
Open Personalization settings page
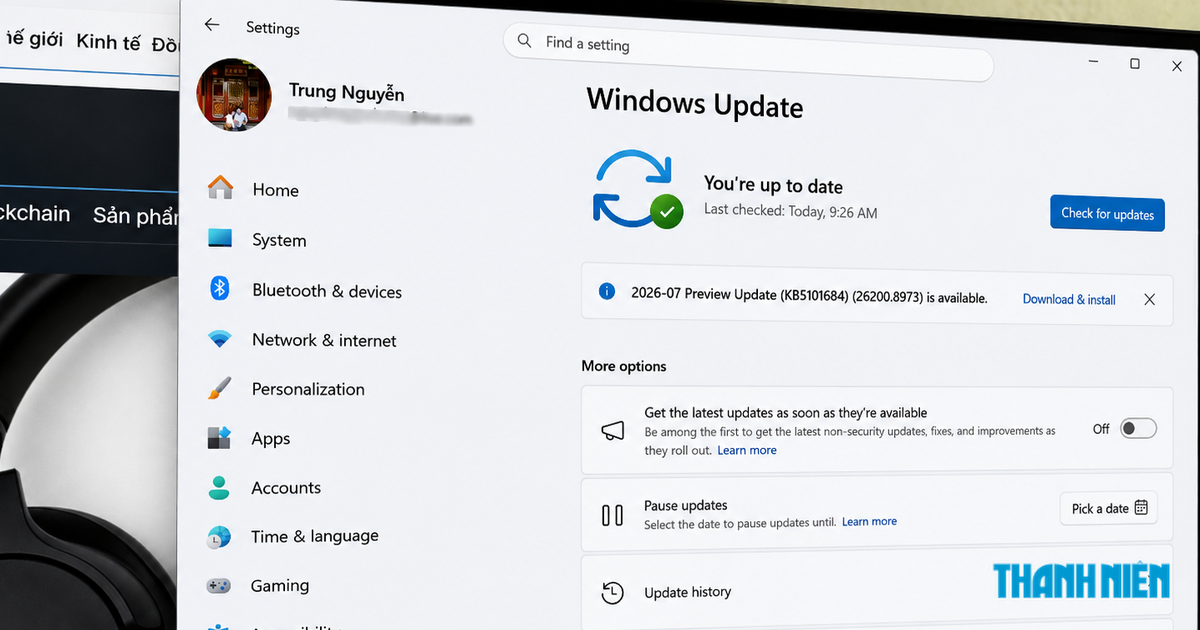(308, 389)
